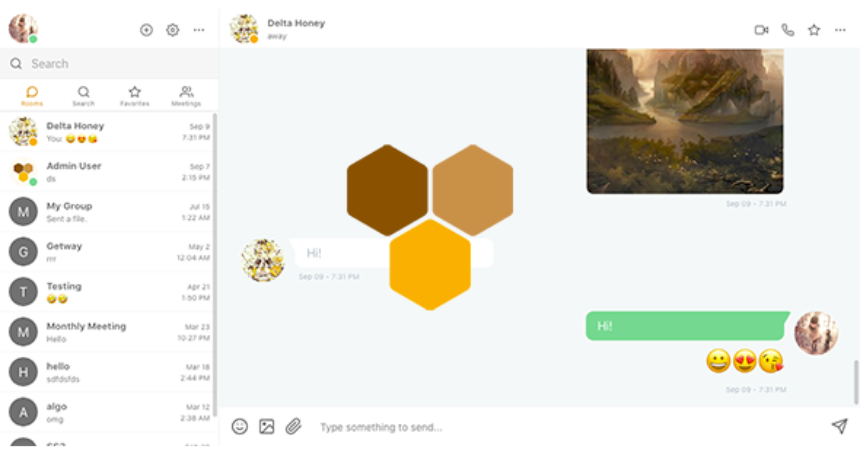This screenshot has height=455, width=860.
Task: Start a voice call using phone icon
Action: point(788,30)
